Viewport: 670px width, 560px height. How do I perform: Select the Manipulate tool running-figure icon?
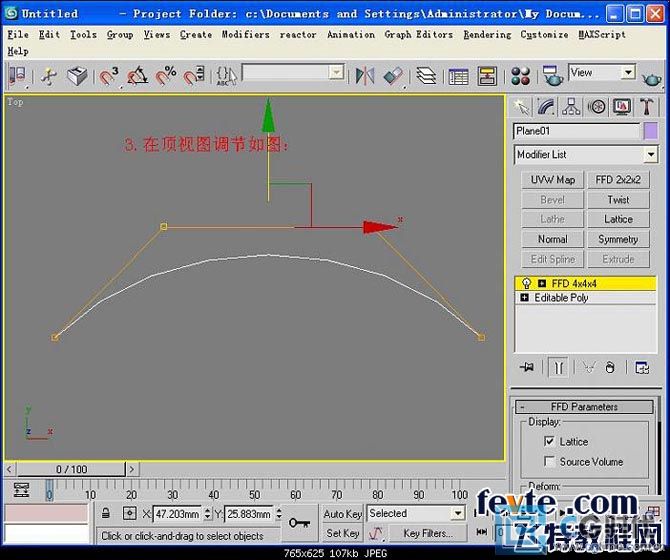pos(49,76)
